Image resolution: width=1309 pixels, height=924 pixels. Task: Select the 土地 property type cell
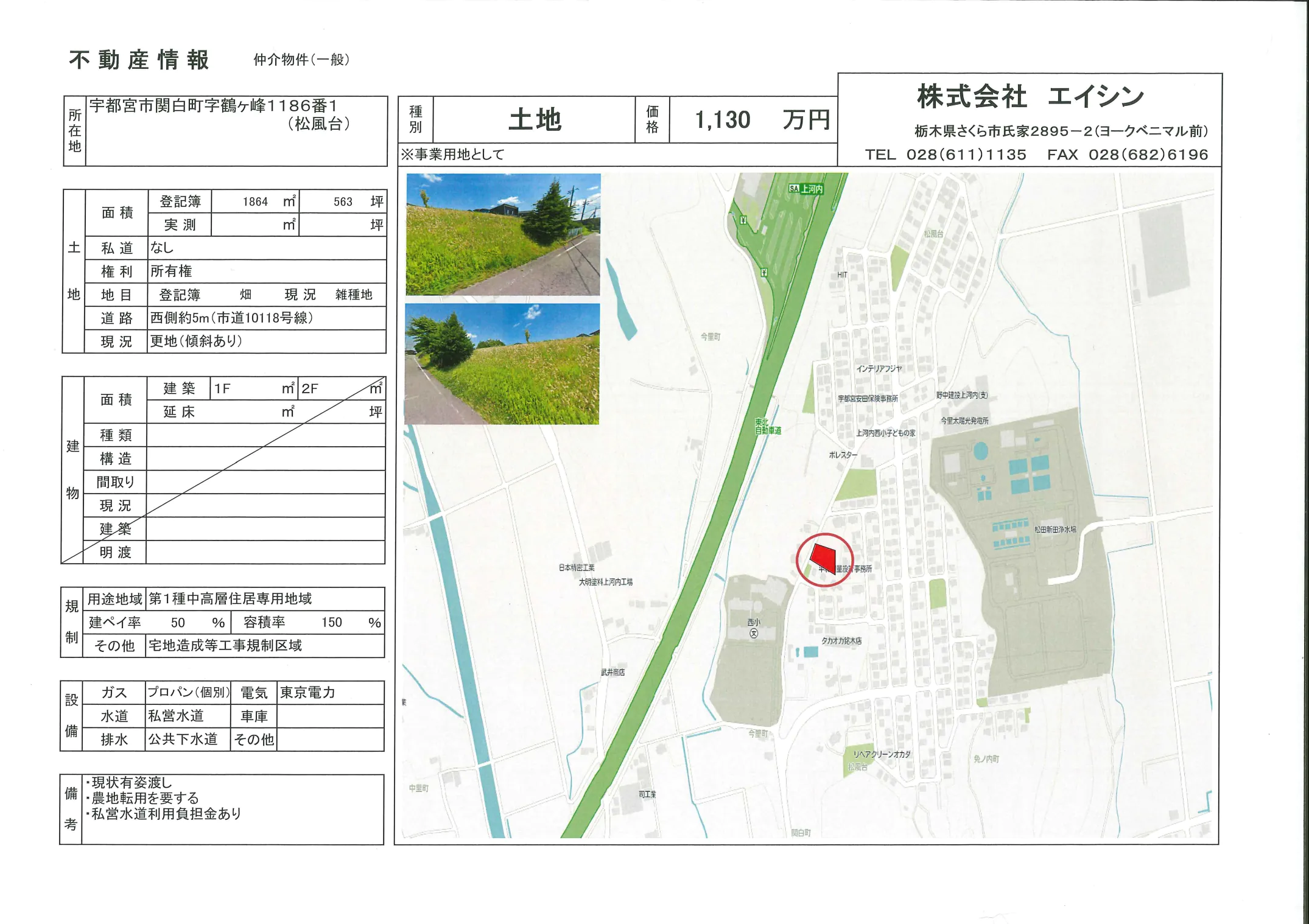point(534,120)
